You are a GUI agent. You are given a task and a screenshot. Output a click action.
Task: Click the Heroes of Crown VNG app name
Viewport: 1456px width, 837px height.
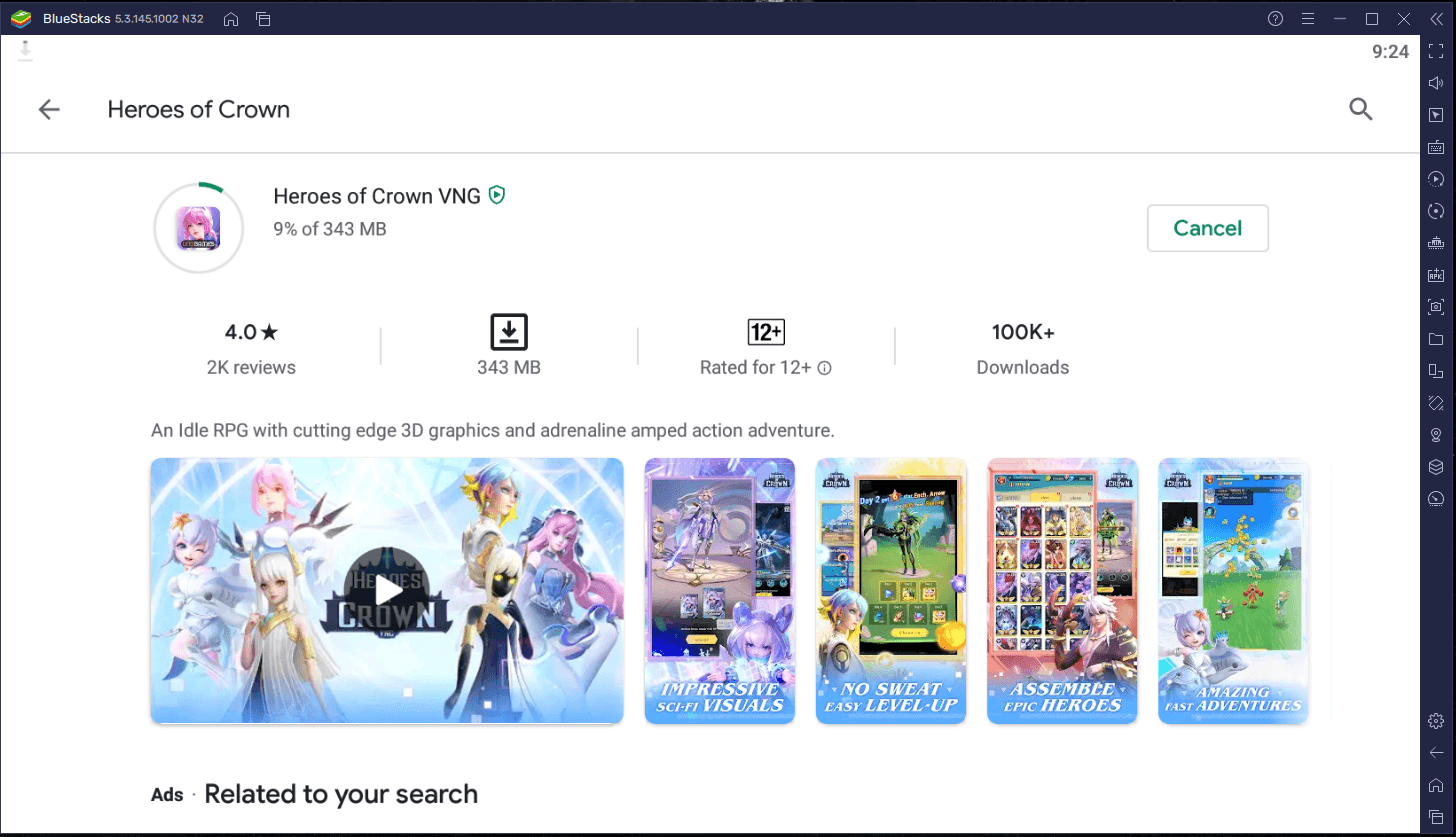click(377, 196)
